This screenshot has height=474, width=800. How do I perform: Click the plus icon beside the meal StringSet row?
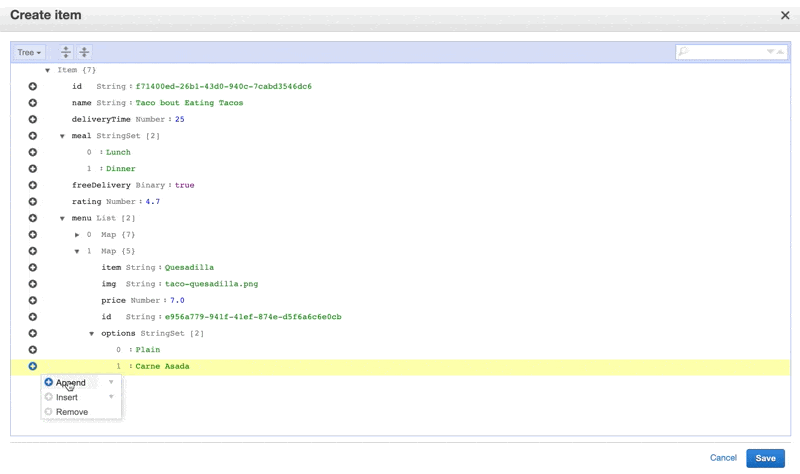(33, 136)
